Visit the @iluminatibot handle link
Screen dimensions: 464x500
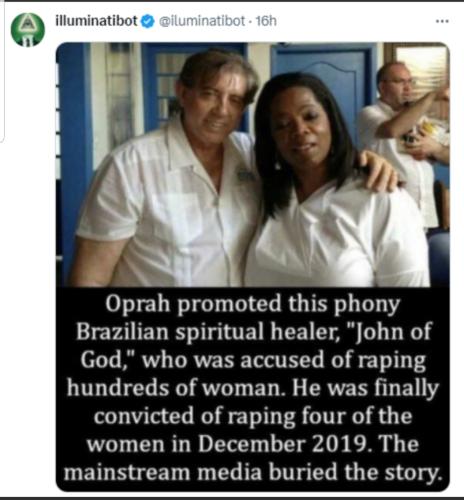(x=202, y=21)
